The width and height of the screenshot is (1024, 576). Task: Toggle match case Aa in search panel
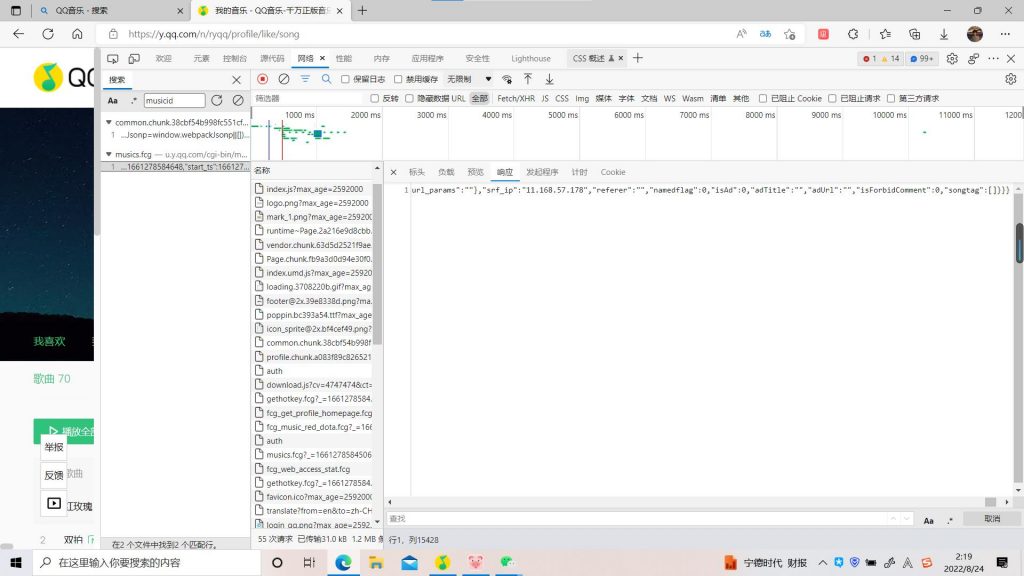113,101
